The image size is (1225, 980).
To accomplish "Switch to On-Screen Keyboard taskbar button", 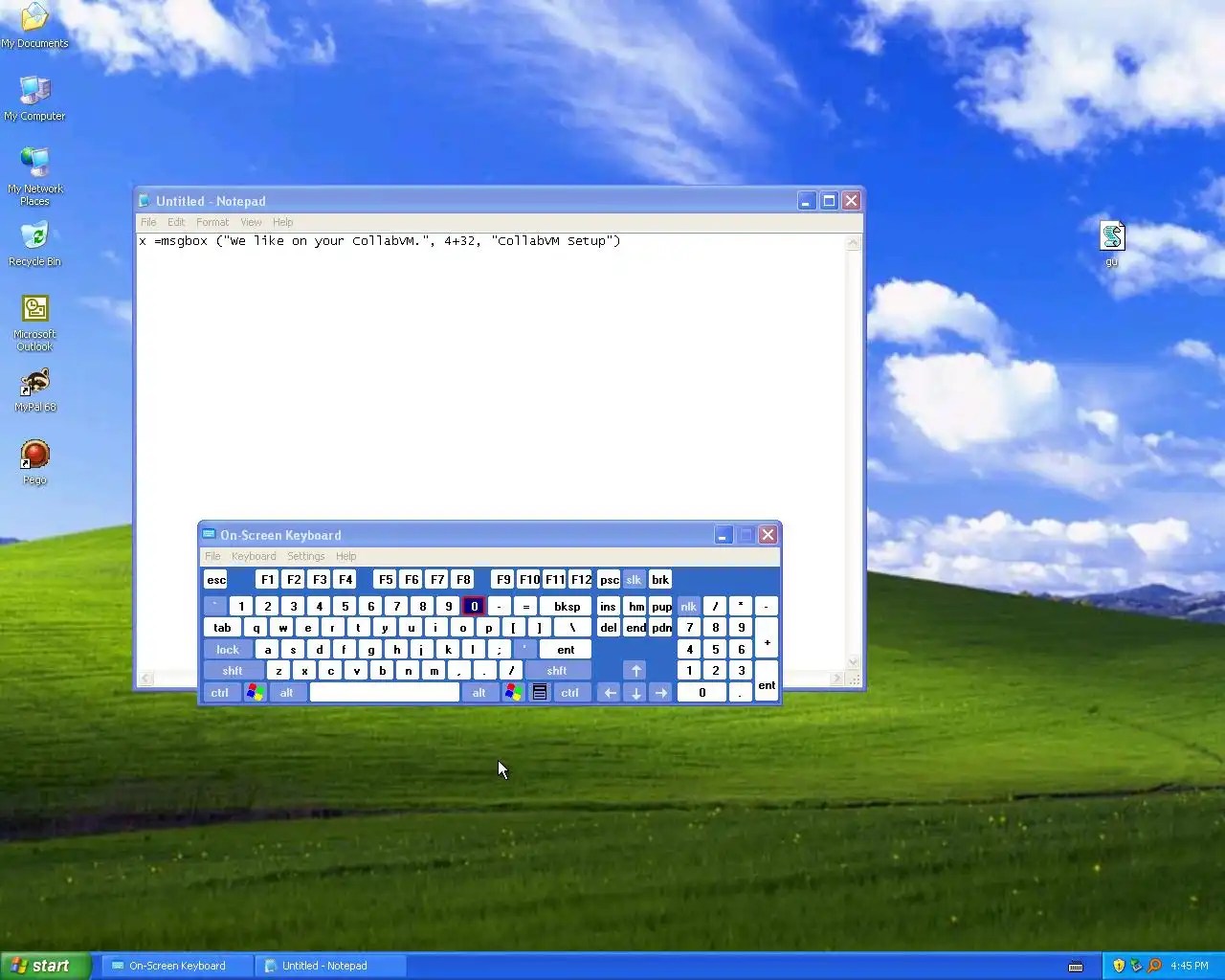I will click(177, 966).
